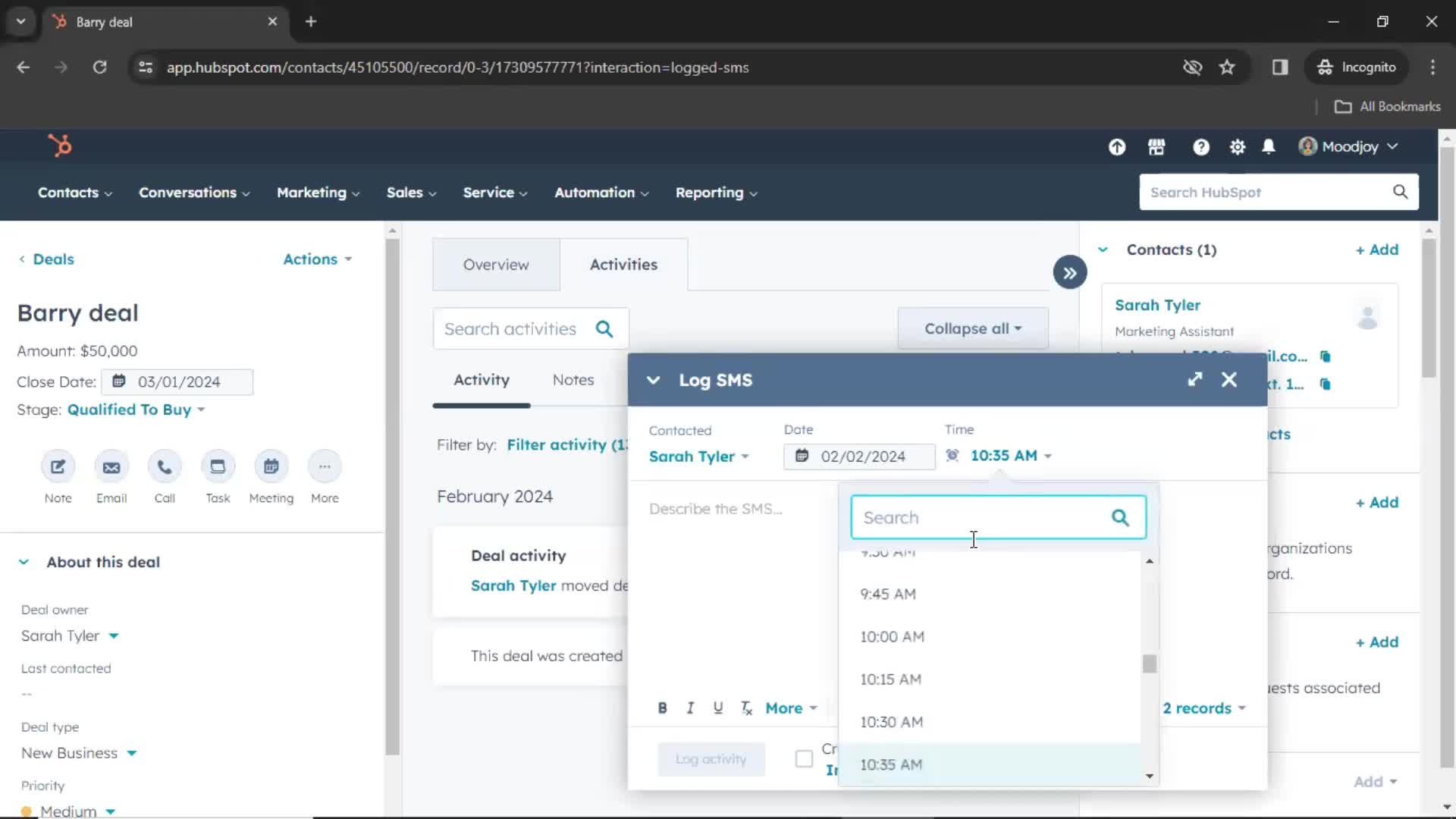The height and width of the screenshot is (819, 1456).
Task: Create a Note for the deal
Action: 58,467
